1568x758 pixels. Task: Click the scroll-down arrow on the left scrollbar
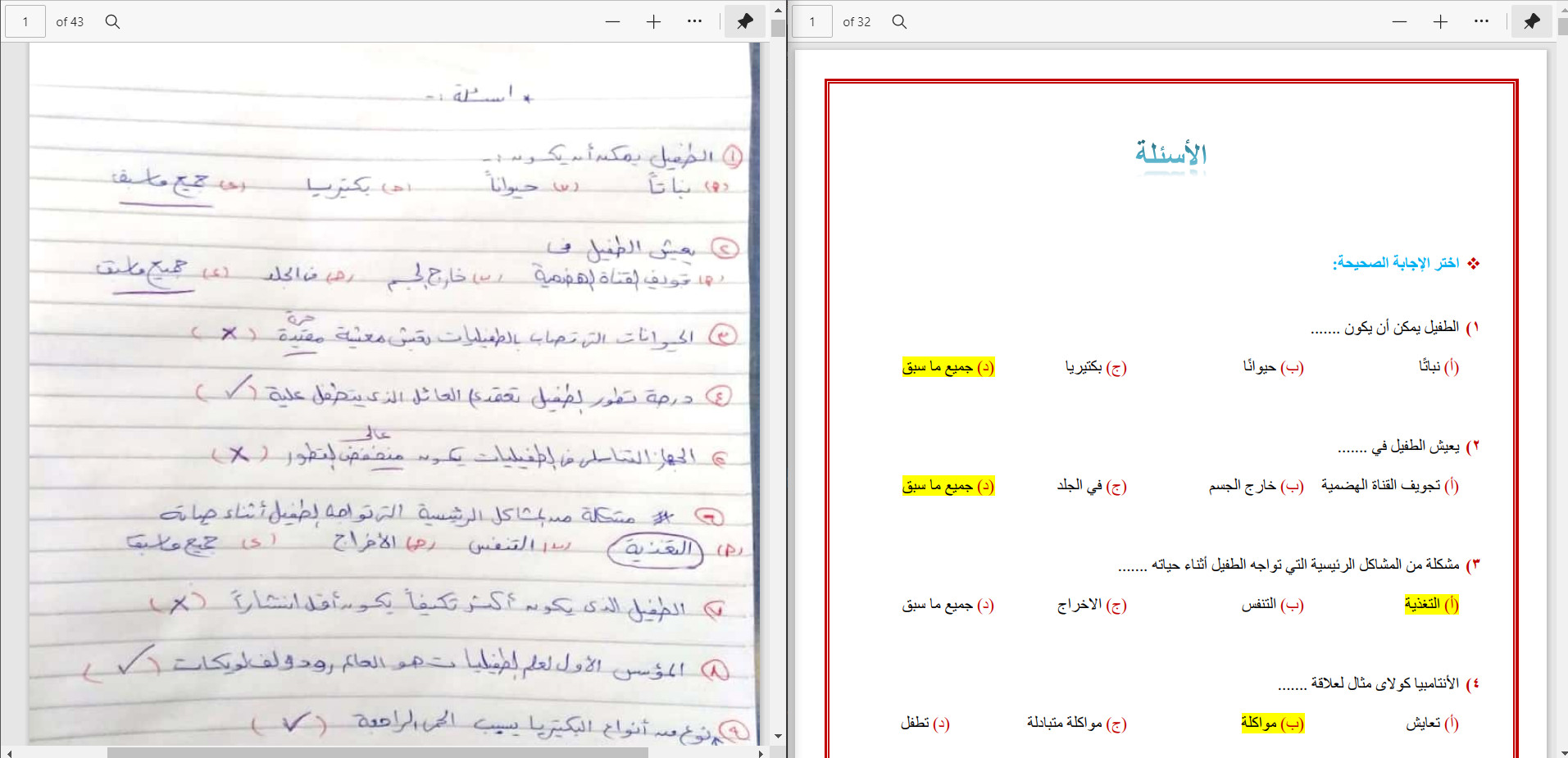(x=778, y=735)
